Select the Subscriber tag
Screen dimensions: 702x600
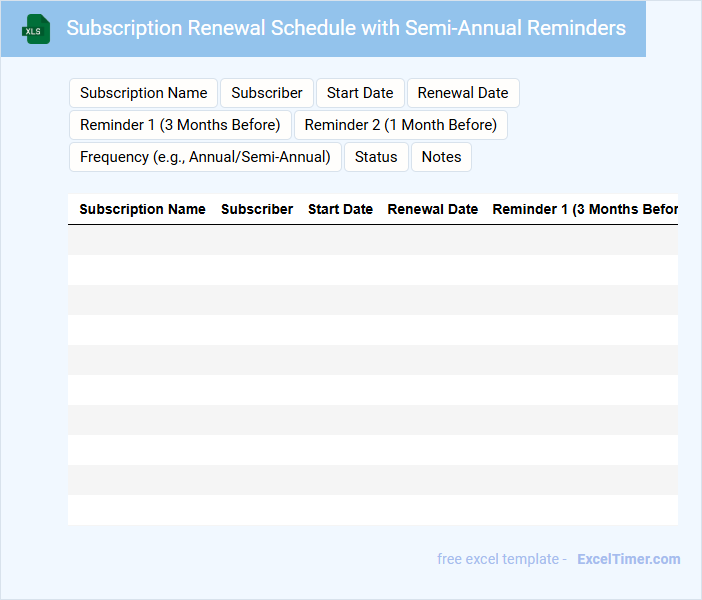[x=267, y=93]
